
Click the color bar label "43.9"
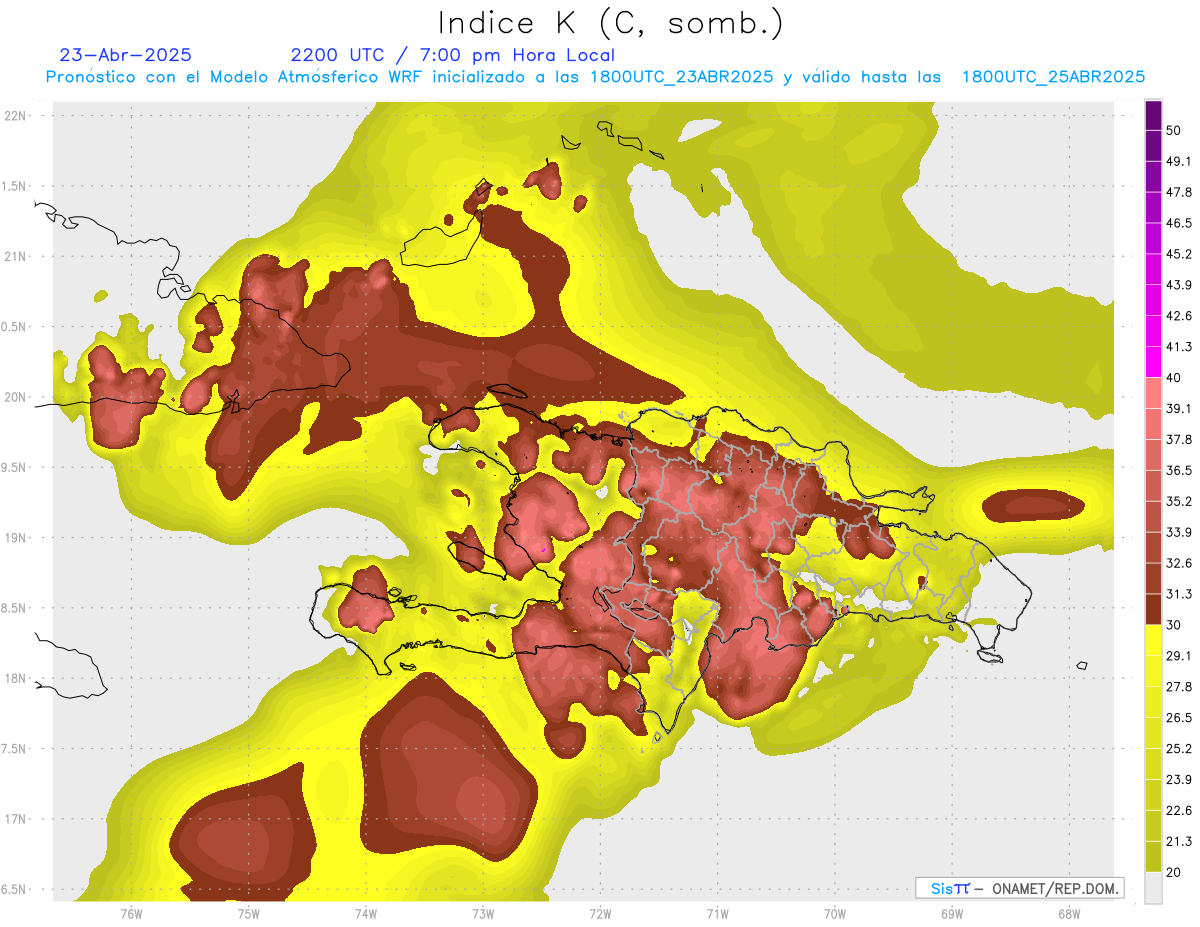[x=1179, y=285]
